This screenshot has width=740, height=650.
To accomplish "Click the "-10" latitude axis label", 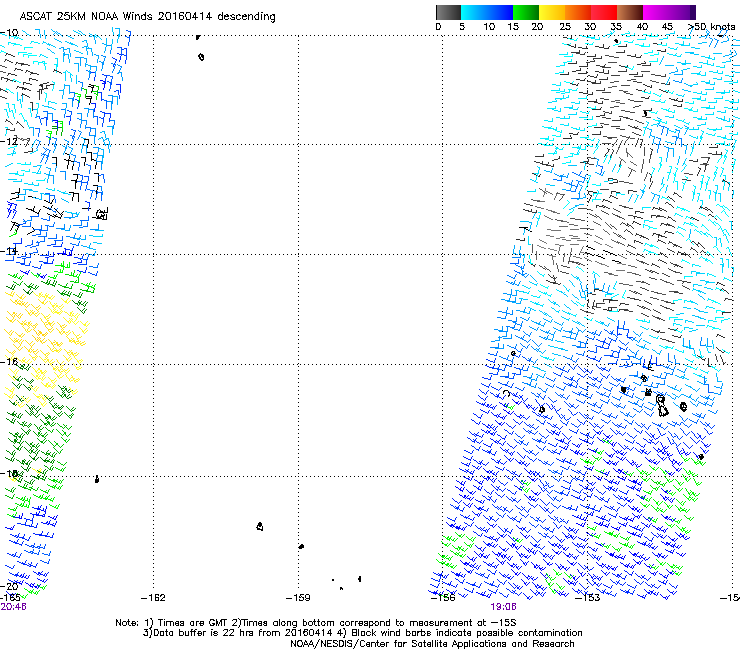I will tap(9, 33).
